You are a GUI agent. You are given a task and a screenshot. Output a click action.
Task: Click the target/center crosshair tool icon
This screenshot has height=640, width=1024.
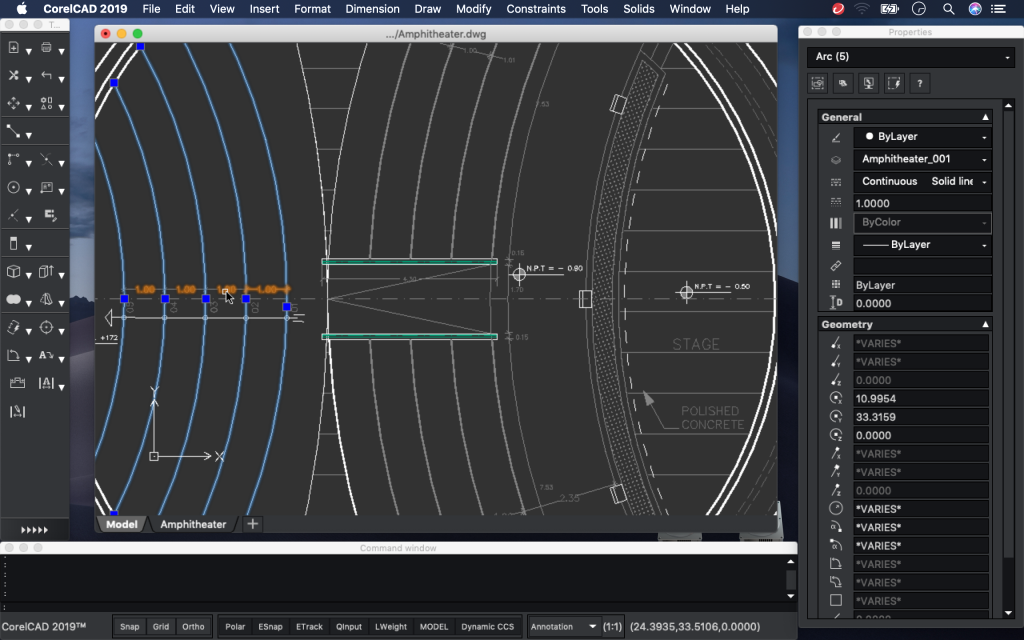point(46,328)
